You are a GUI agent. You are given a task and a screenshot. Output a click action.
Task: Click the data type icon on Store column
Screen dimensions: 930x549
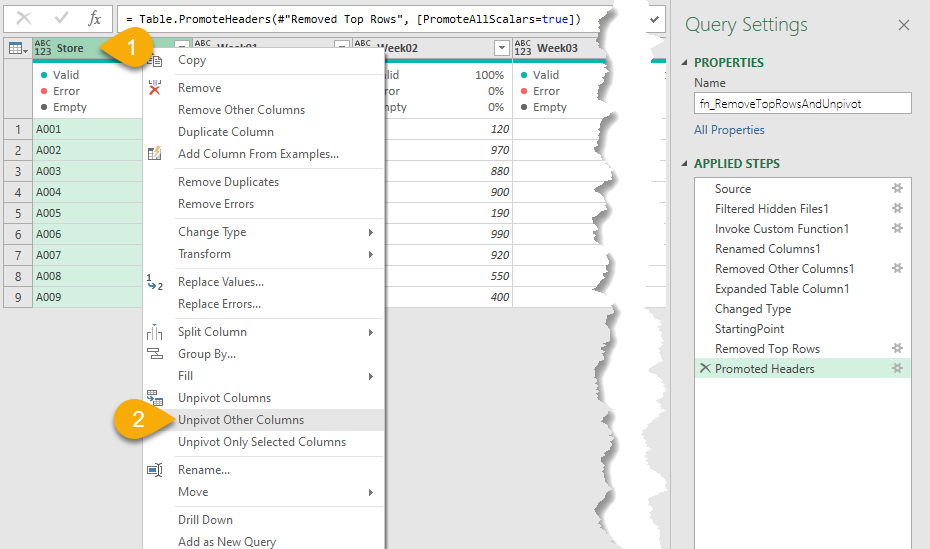[43, 48]
